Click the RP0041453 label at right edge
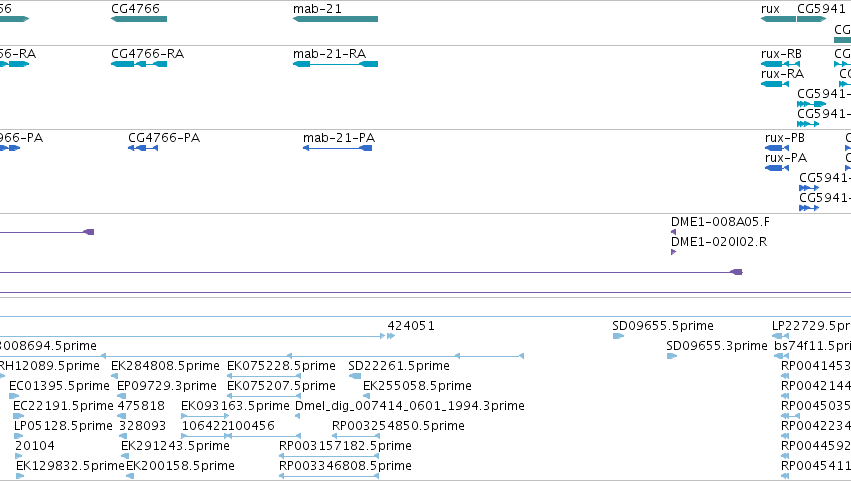Screen dimensions: 851x481 816,366
